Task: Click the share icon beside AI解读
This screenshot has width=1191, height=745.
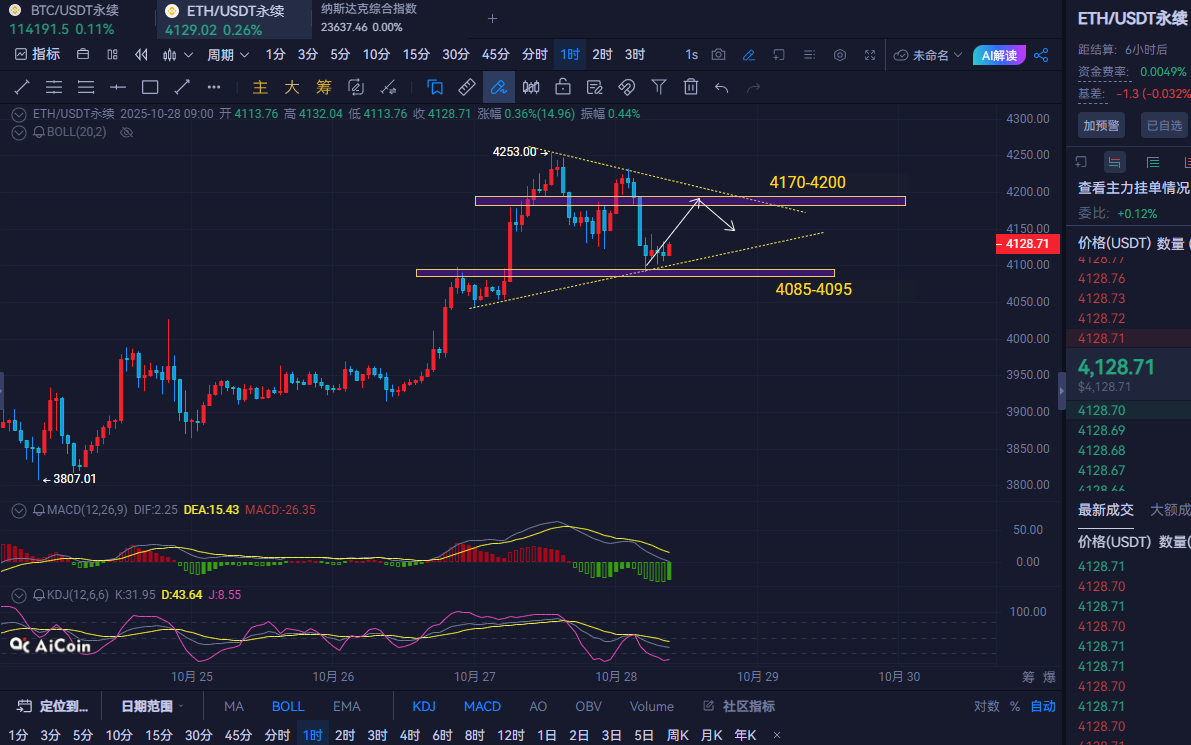Action: pyautogui.click(x=1041, y=55)
